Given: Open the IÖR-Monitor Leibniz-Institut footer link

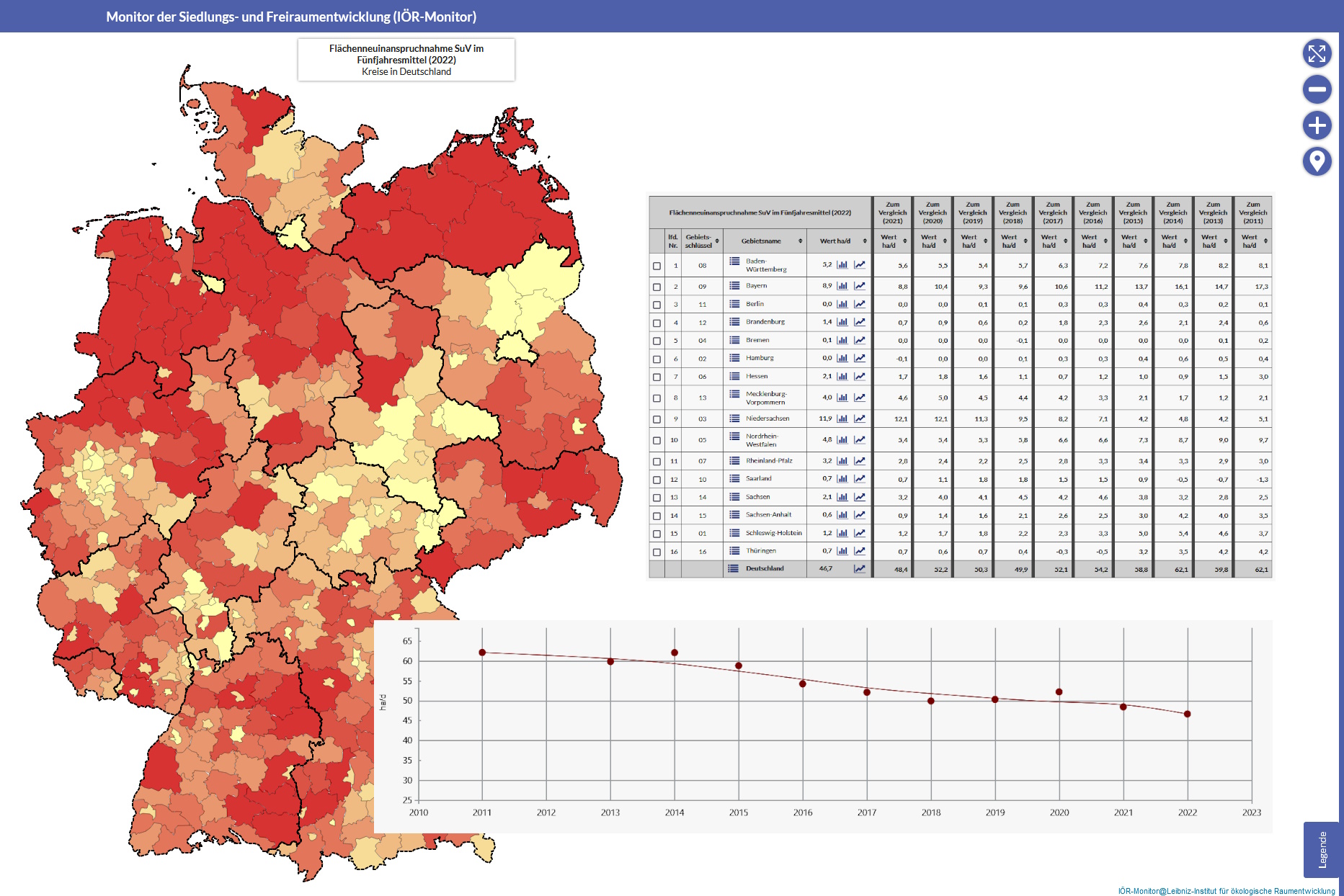Looking at the screenshot, I should point(1226,891).
